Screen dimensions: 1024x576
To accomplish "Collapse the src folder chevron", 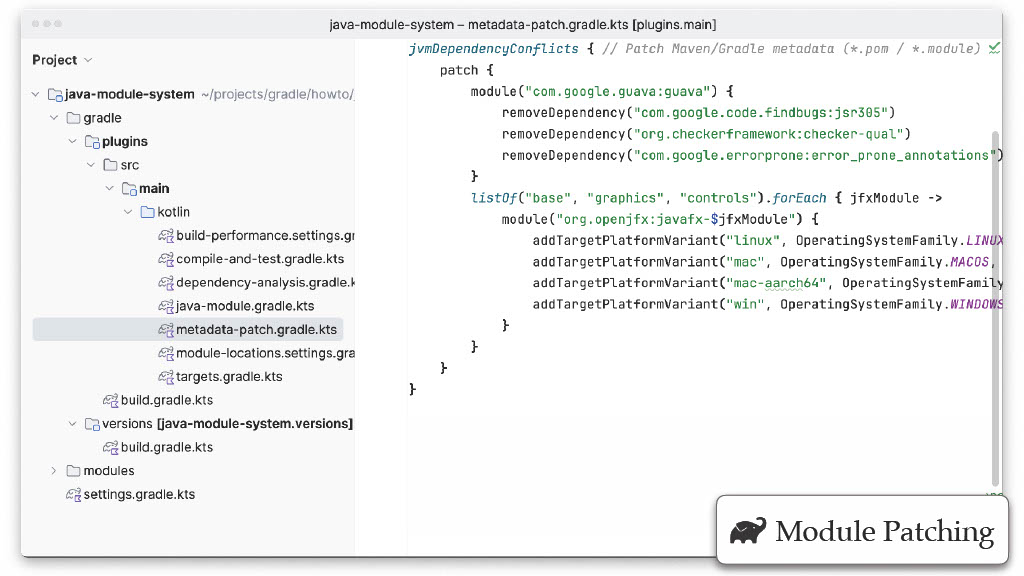I will [91, 165].
